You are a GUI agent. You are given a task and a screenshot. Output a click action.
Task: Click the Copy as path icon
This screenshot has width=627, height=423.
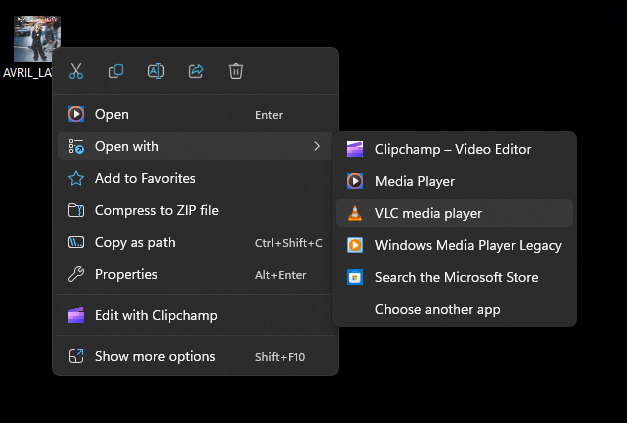tap(76, 242)
